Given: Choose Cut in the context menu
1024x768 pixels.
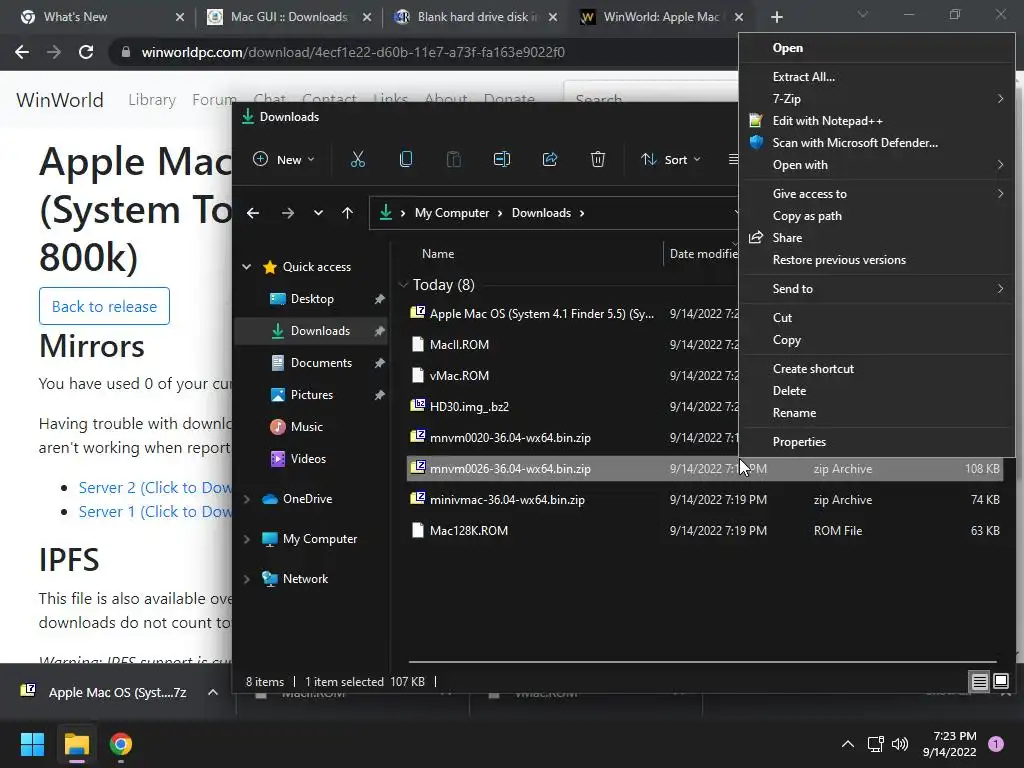Looking at the screenshot, I should [876, 317].
